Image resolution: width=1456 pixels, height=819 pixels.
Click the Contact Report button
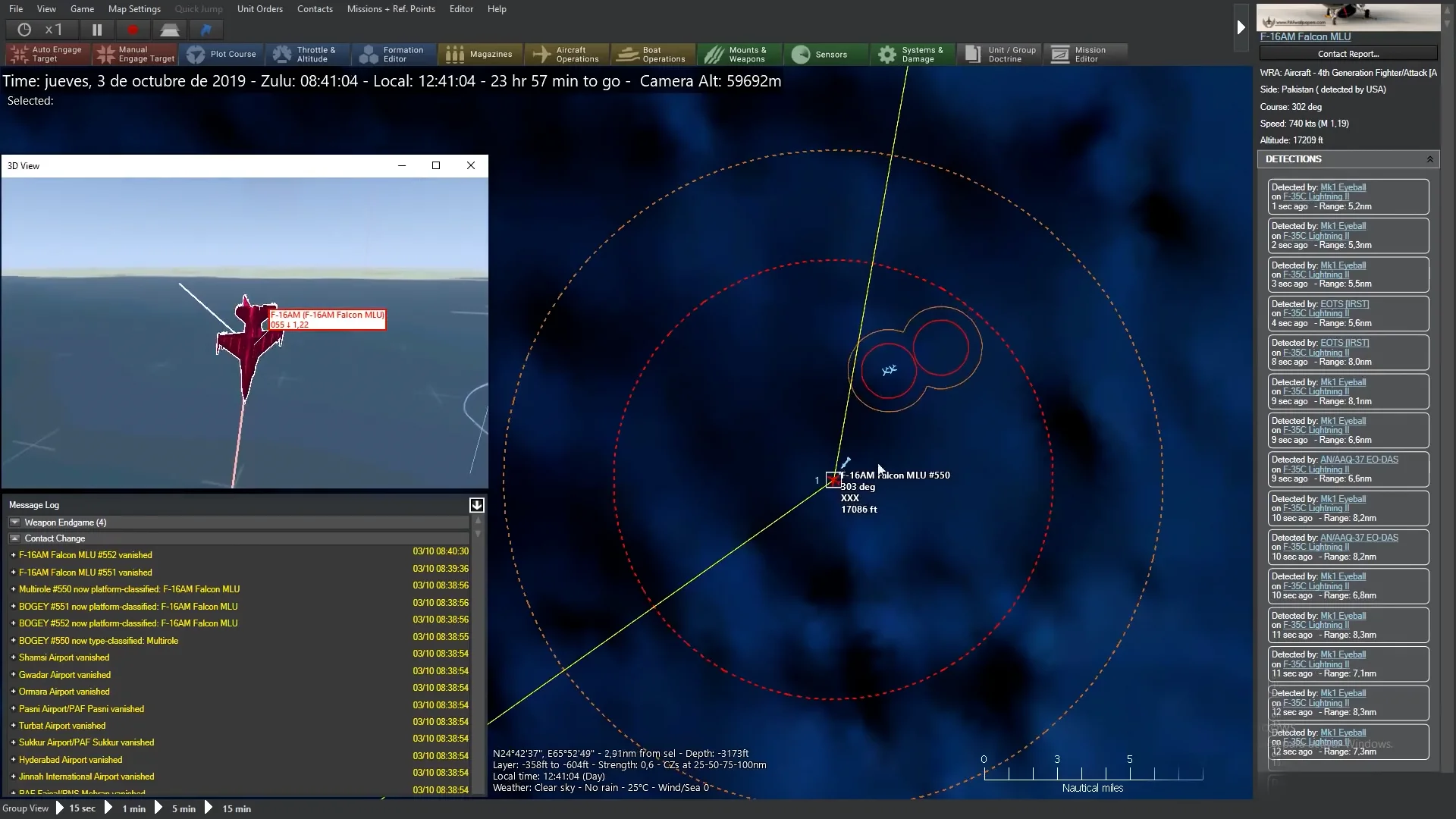(x=1348, y=54)
